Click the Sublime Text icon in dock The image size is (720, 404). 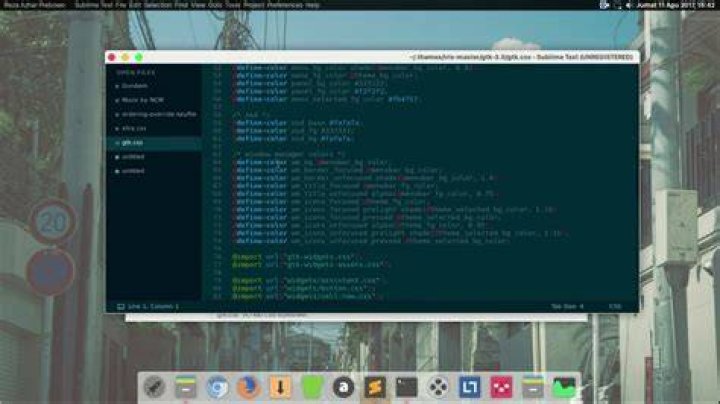(x=375, y=387)
